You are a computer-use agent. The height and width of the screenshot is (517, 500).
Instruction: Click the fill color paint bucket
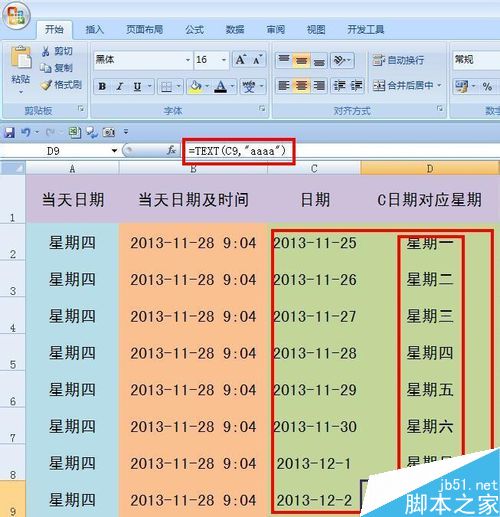point(195,86)
